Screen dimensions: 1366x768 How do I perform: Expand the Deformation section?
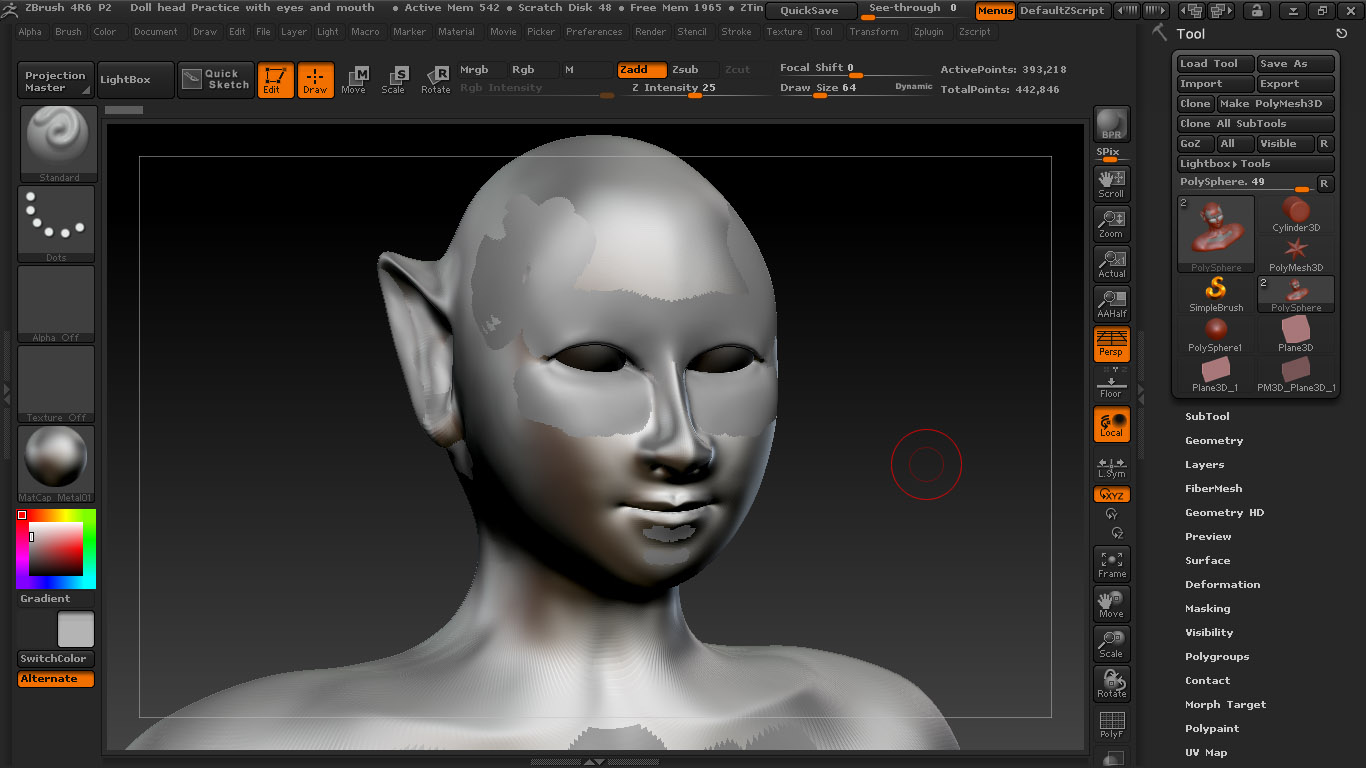point(1223,585)
